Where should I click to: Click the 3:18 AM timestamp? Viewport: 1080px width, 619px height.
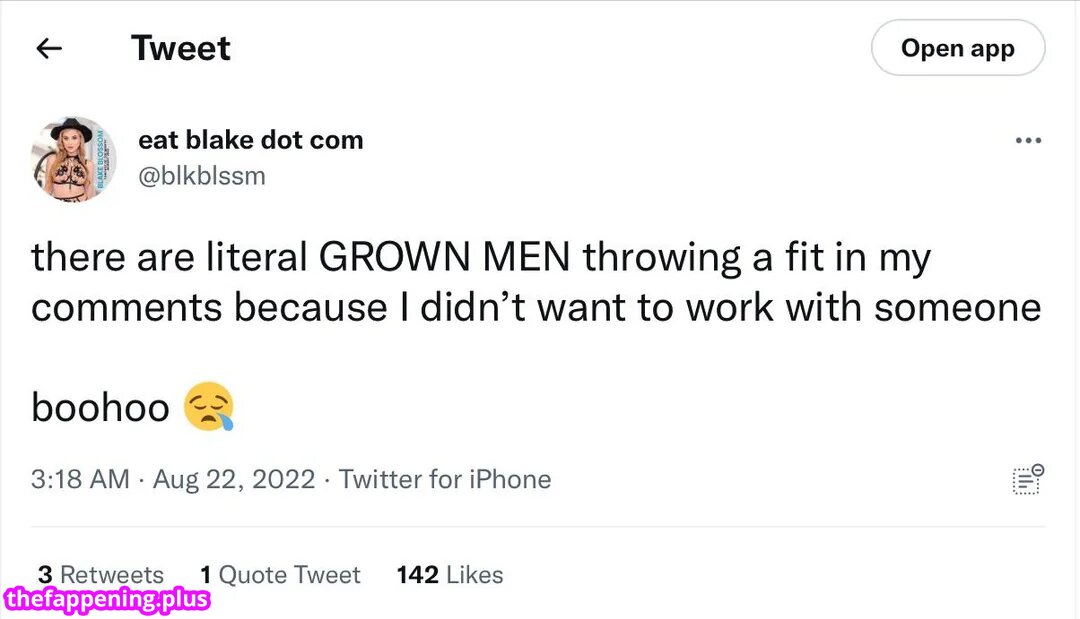coord(80,480)
